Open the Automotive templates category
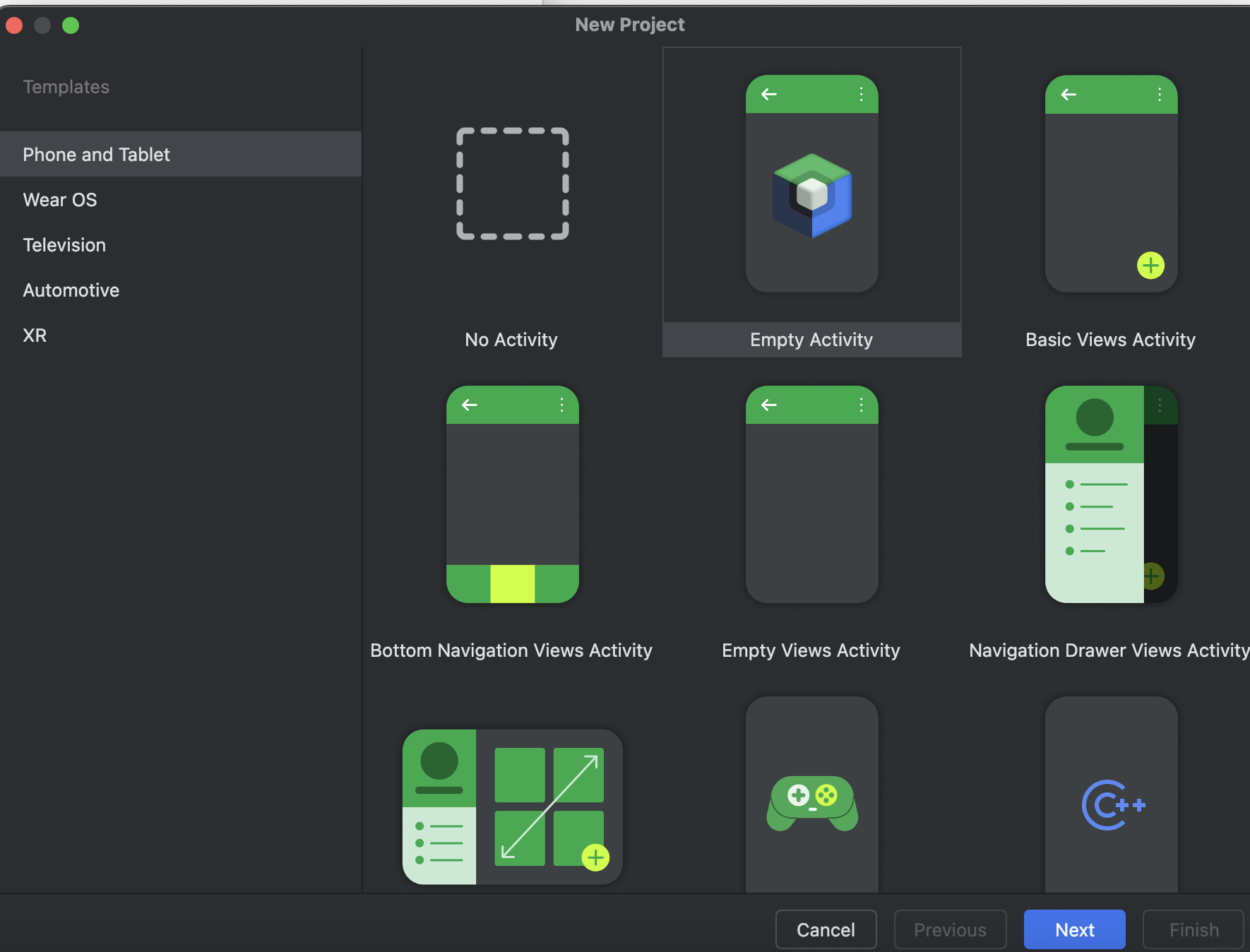 [x=181, y=290]
